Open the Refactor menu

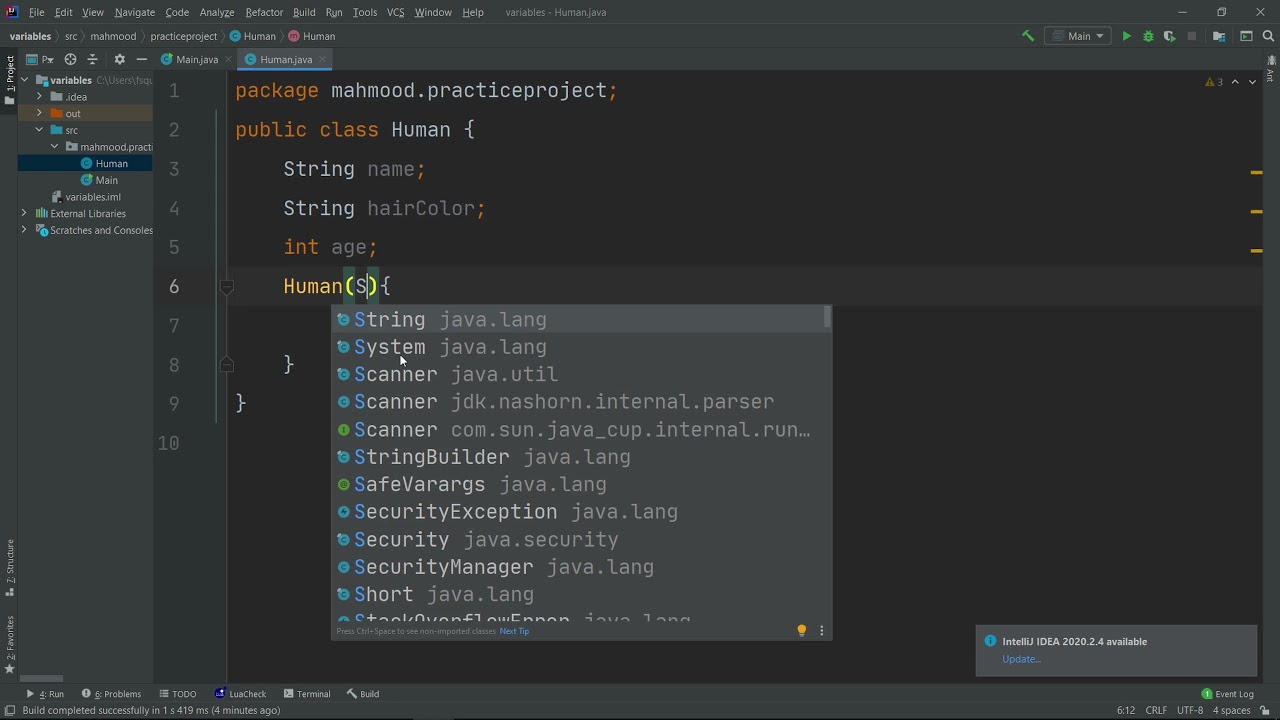264,12
